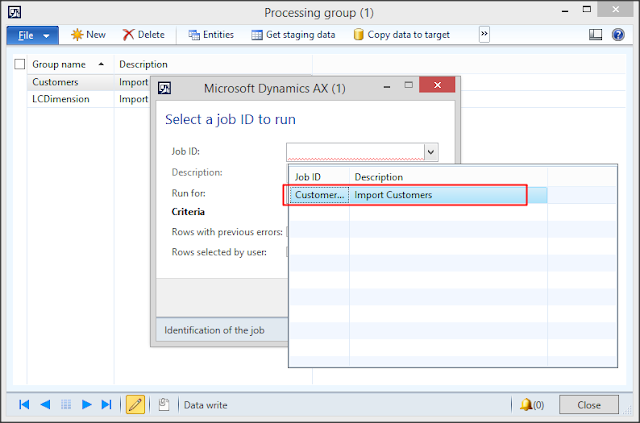Click Copy data to target

(402, 35)
